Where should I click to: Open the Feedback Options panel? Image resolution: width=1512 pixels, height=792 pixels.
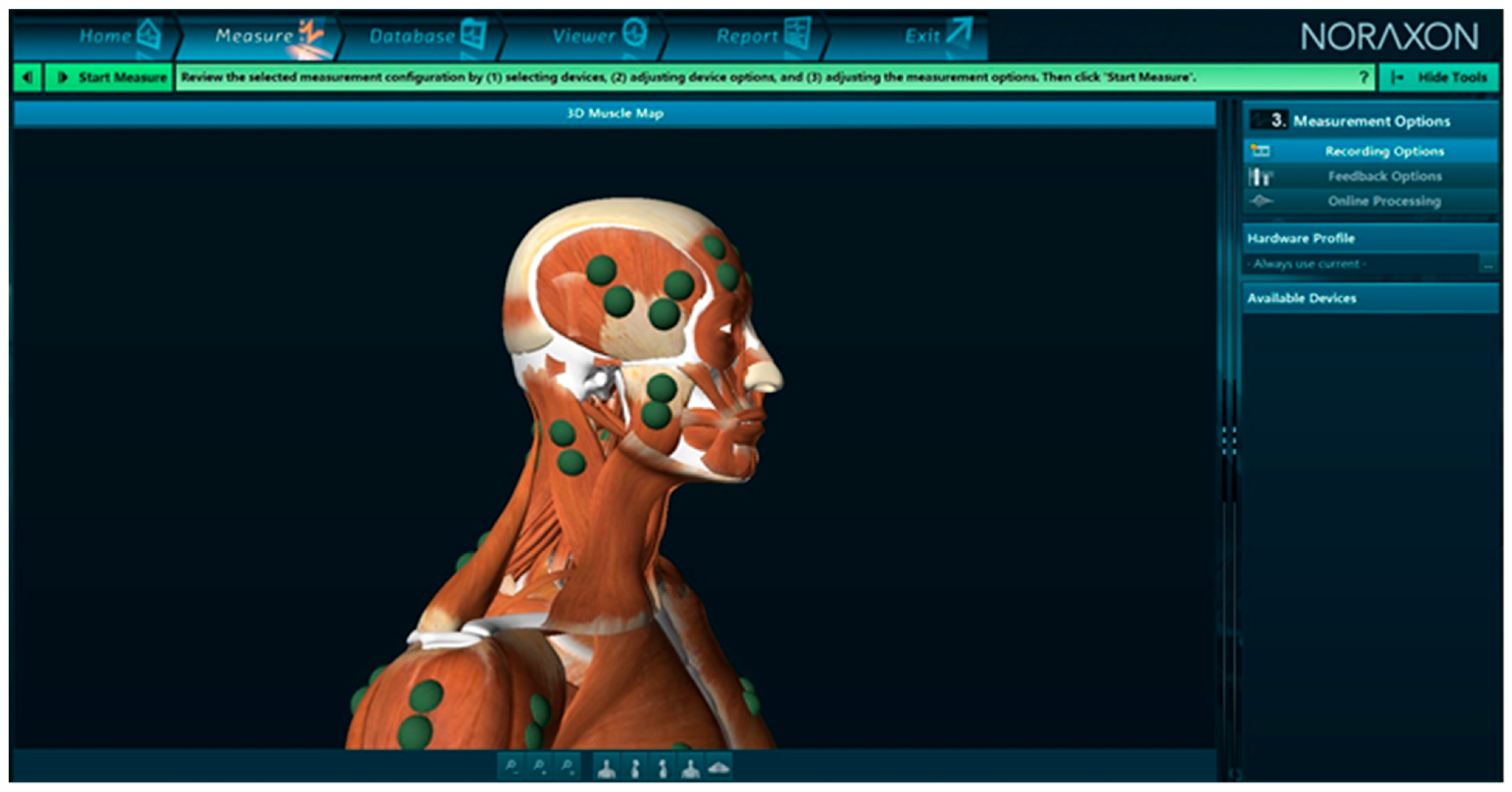tap(1384, 176)
